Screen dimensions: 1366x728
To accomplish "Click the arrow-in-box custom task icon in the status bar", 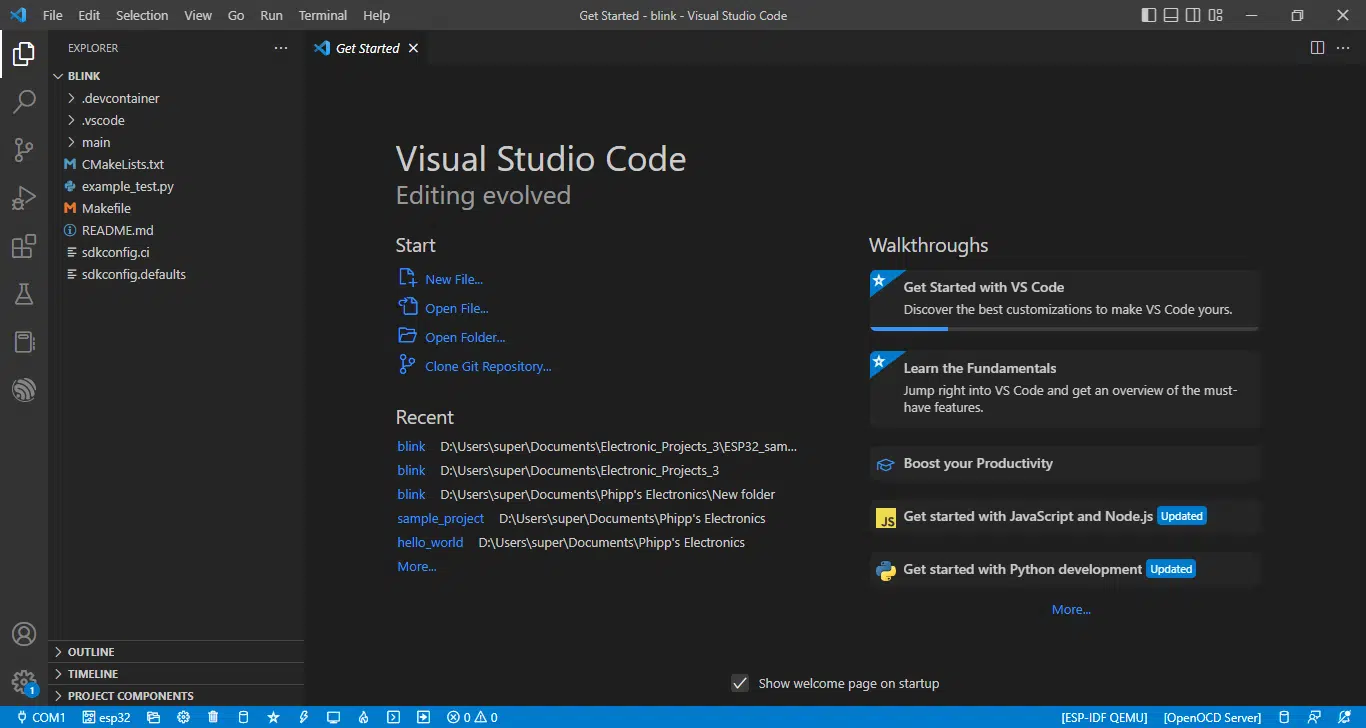I will tap(424, 717).
